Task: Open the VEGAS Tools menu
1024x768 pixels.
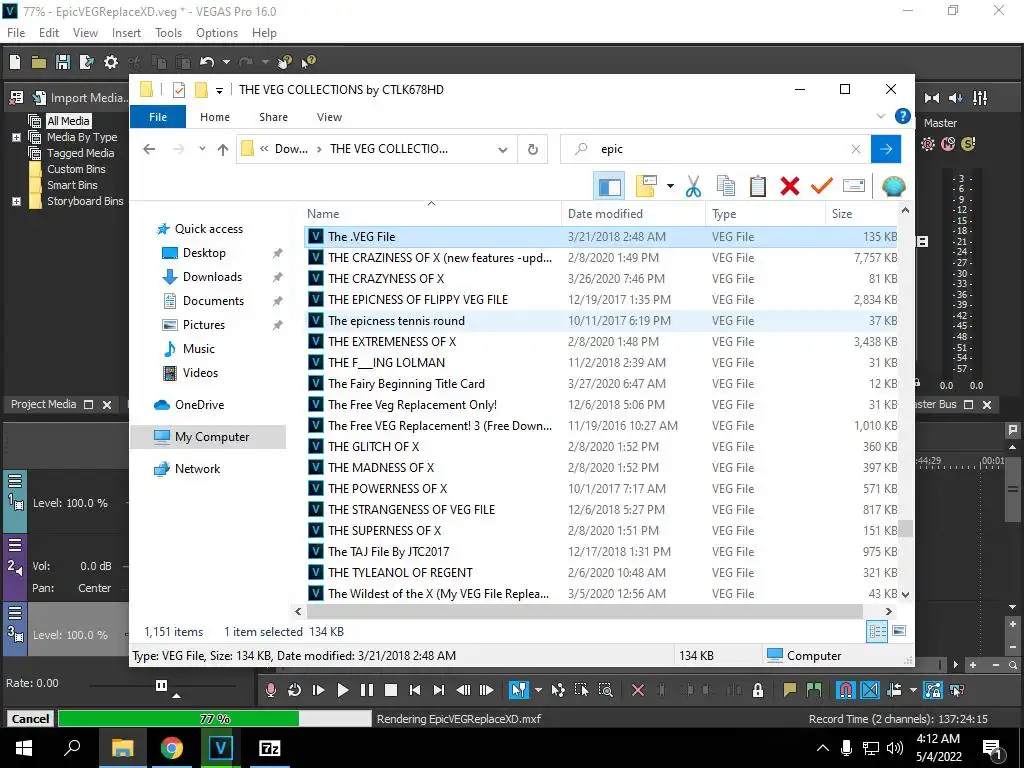Action: point(168,33)
